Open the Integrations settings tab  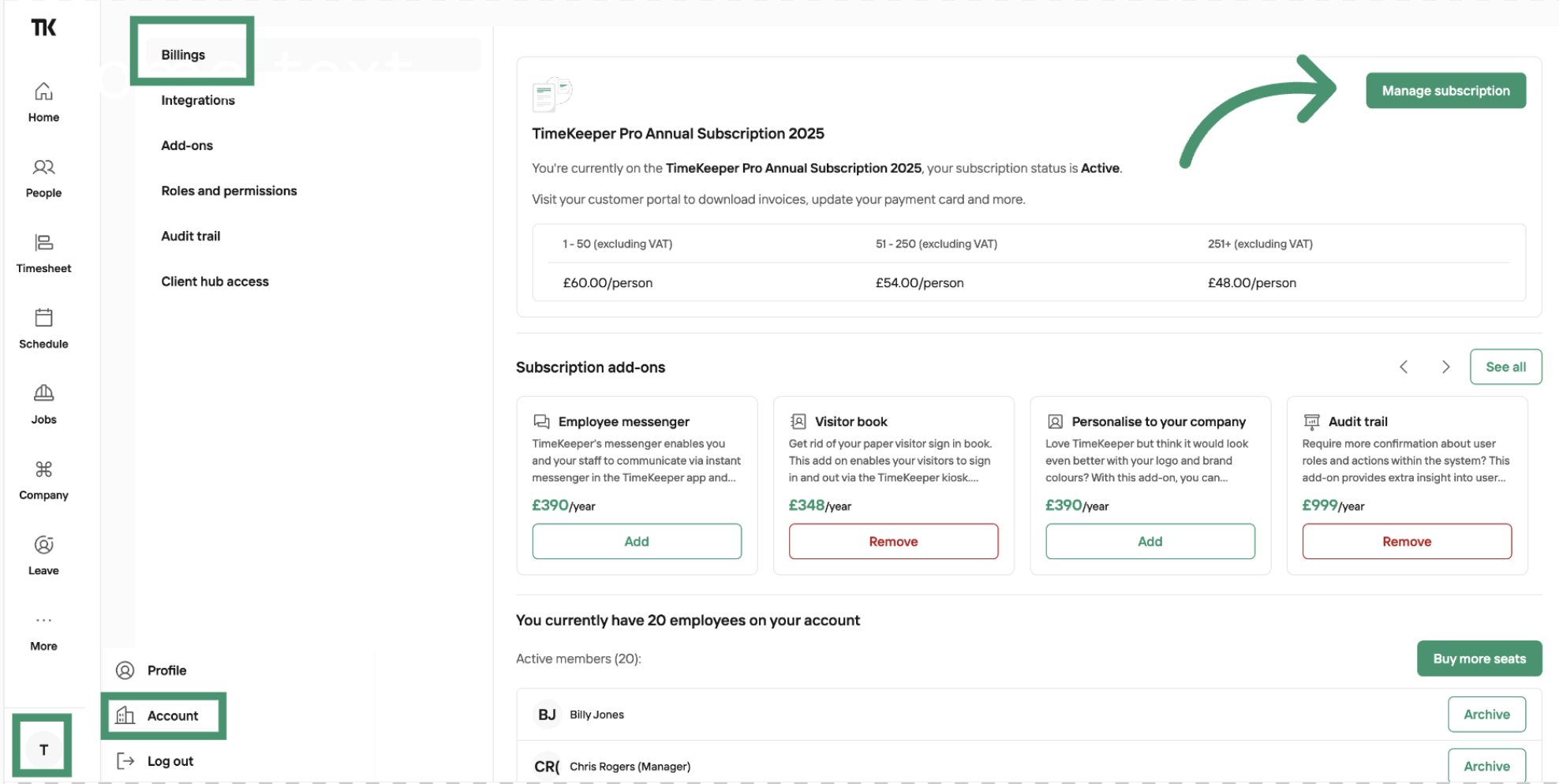tap(198, 100)
